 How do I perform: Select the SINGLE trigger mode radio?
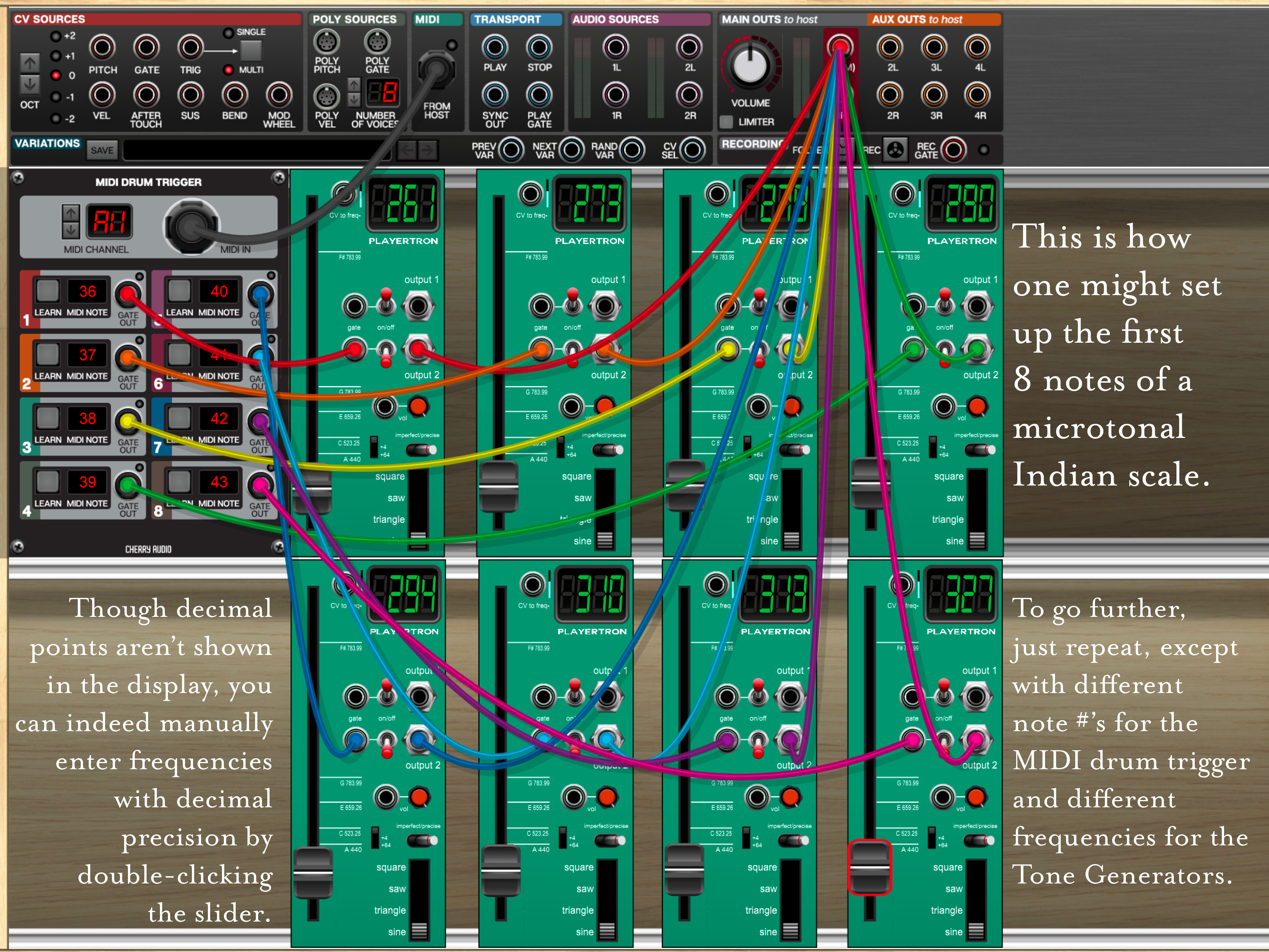tap(228, 33)
